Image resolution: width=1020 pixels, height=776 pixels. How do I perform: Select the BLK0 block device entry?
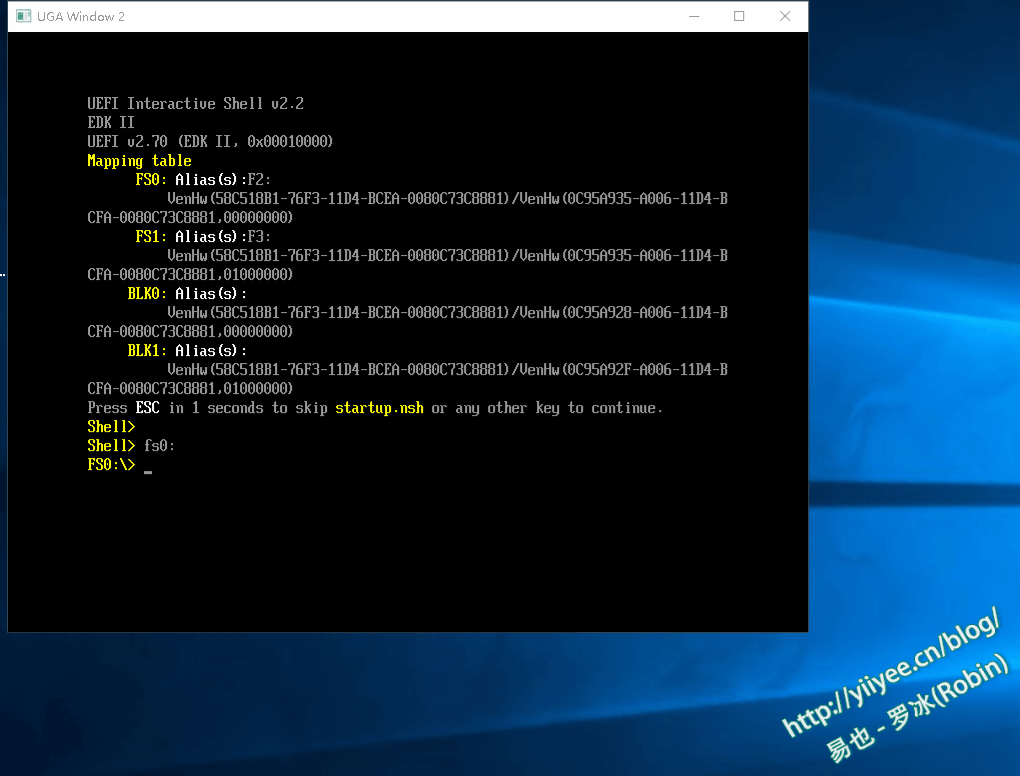(x=143, y=293)
